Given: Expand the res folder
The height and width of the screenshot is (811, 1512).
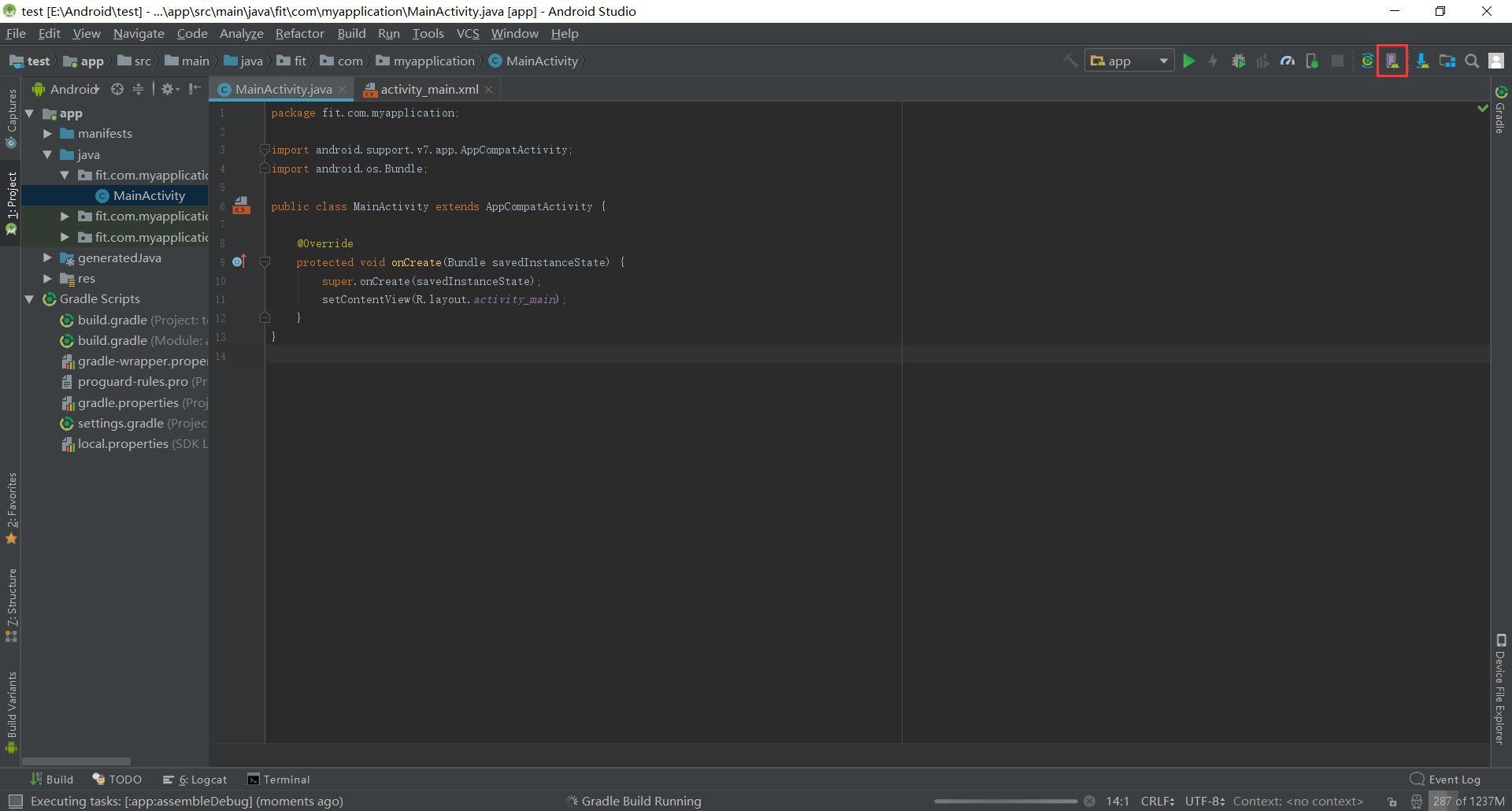Looking at the screenshot, I should pos(47,278).
